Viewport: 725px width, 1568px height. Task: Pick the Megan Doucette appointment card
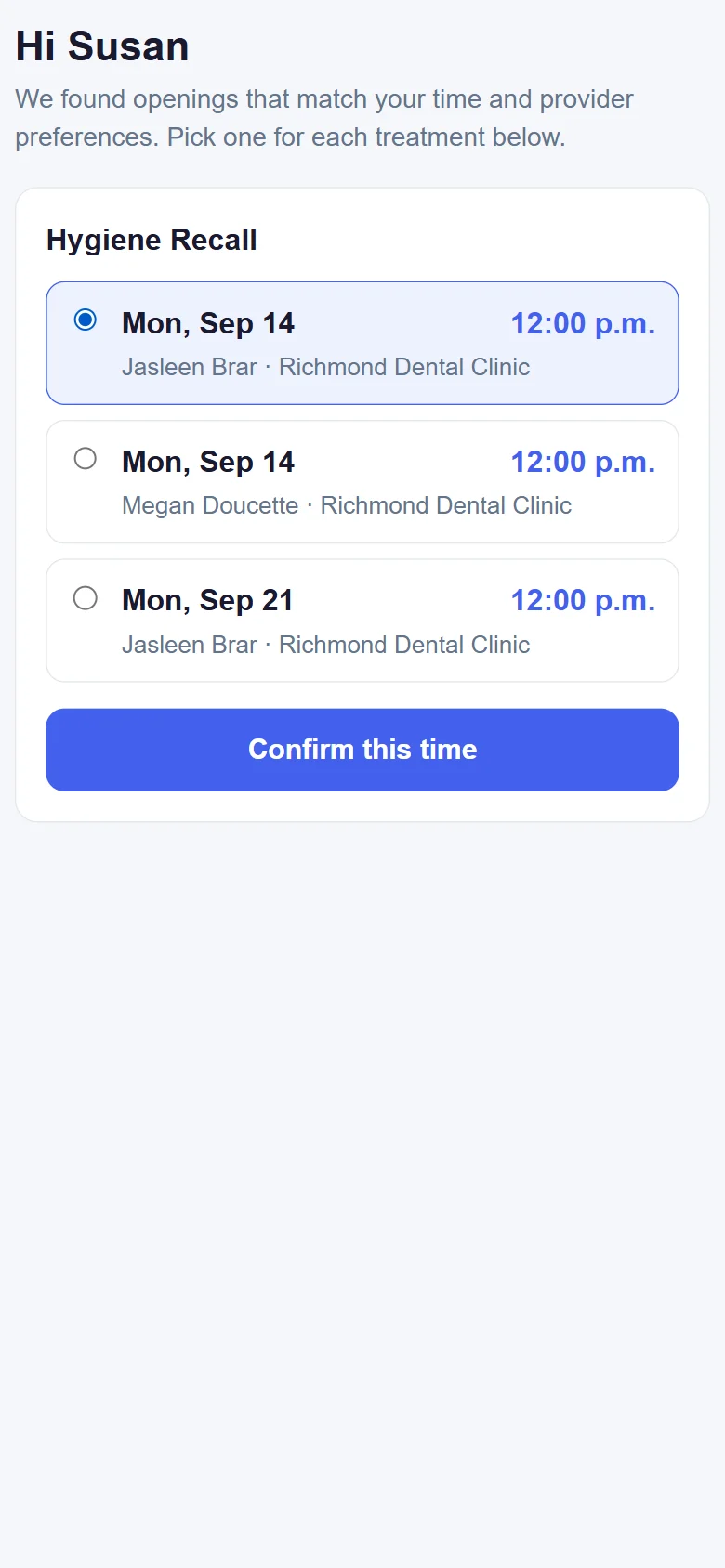[x=362, y=482]
